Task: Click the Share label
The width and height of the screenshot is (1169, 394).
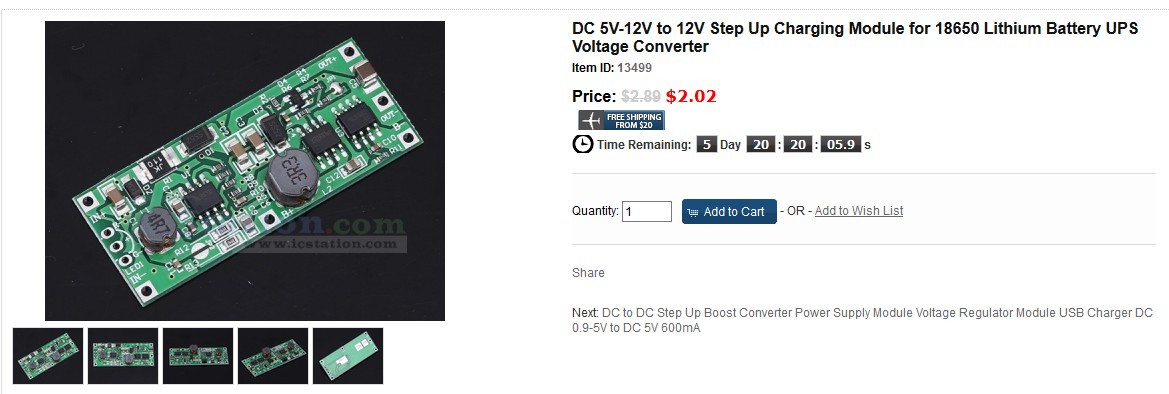Action: 588,273
